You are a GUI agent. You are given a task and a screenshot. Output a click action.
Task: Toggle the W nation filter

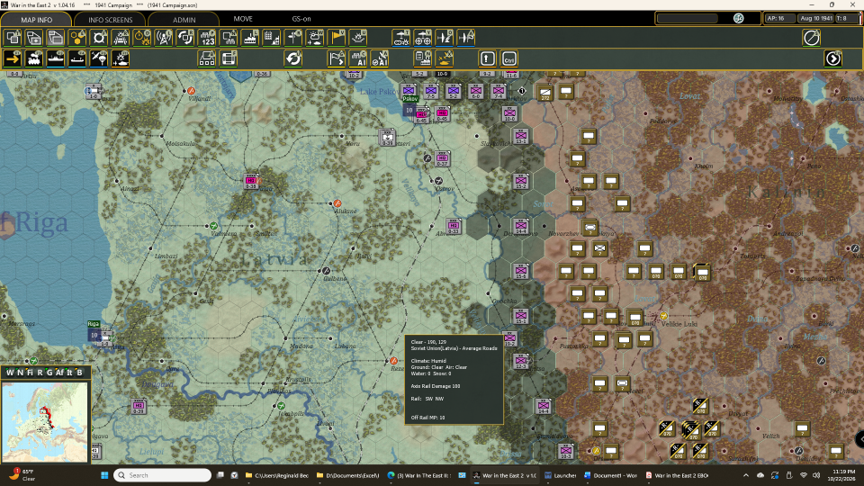coord(9,372)
